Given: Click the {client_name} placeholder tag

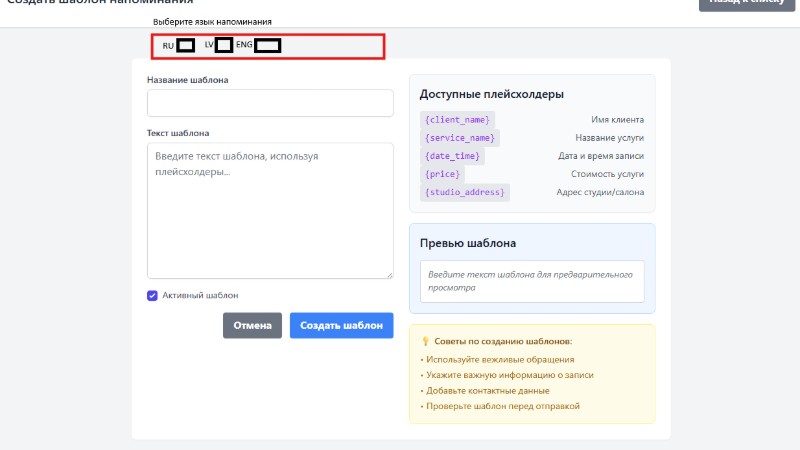Looking at the screenshot, I should coord(458,120).
